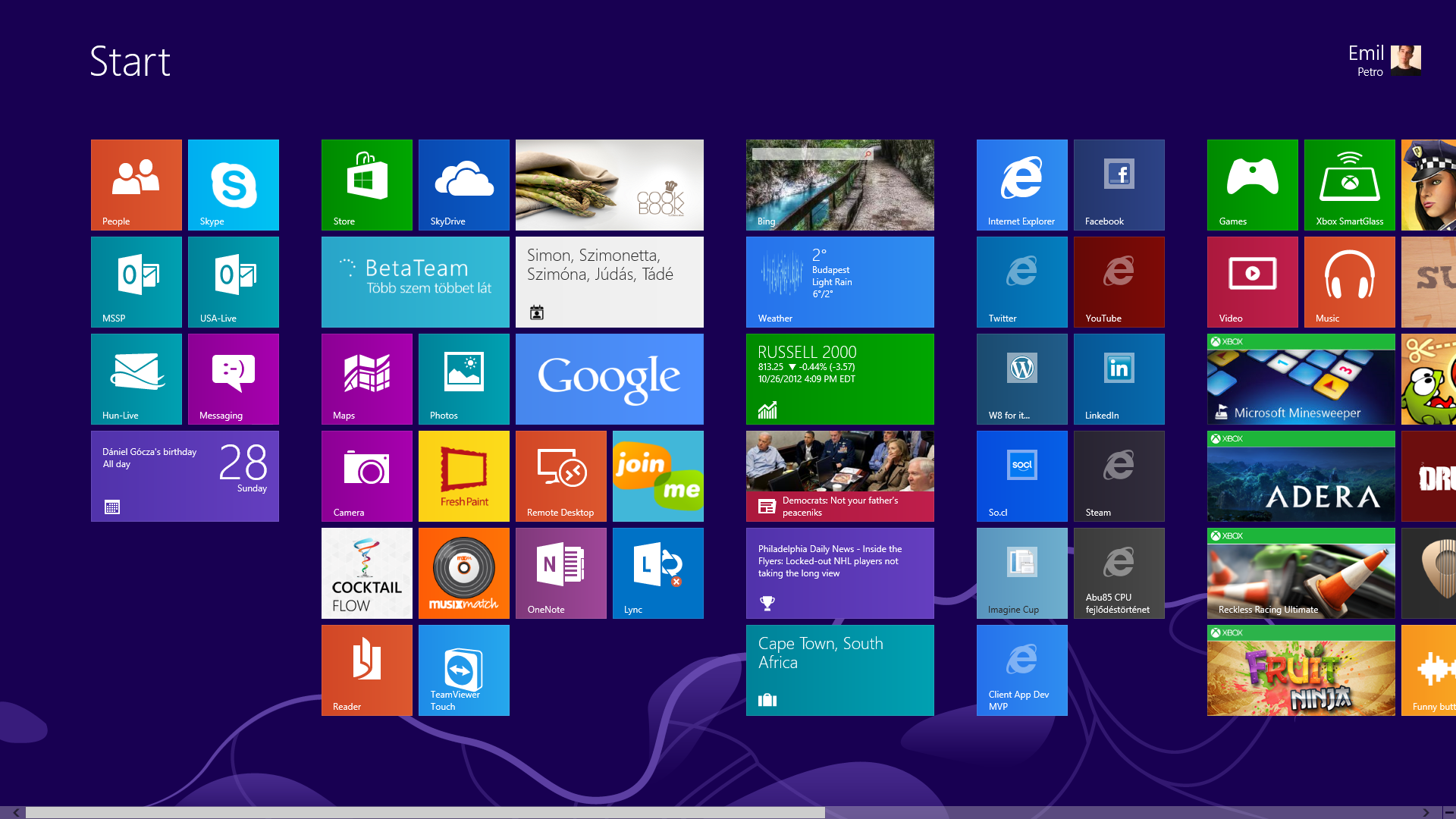The width and height of the screenshot is (1456, 819).
Task: Open the Cut the Rope tile
Action: (x=1429, y=379)
